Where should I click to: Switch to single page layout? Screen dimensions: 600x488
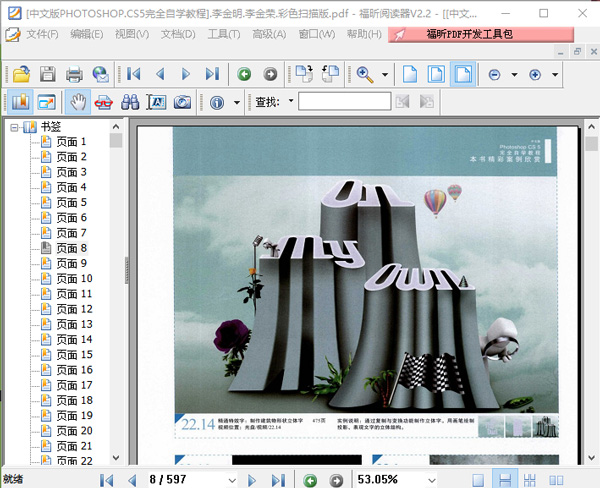coord(478,480)
